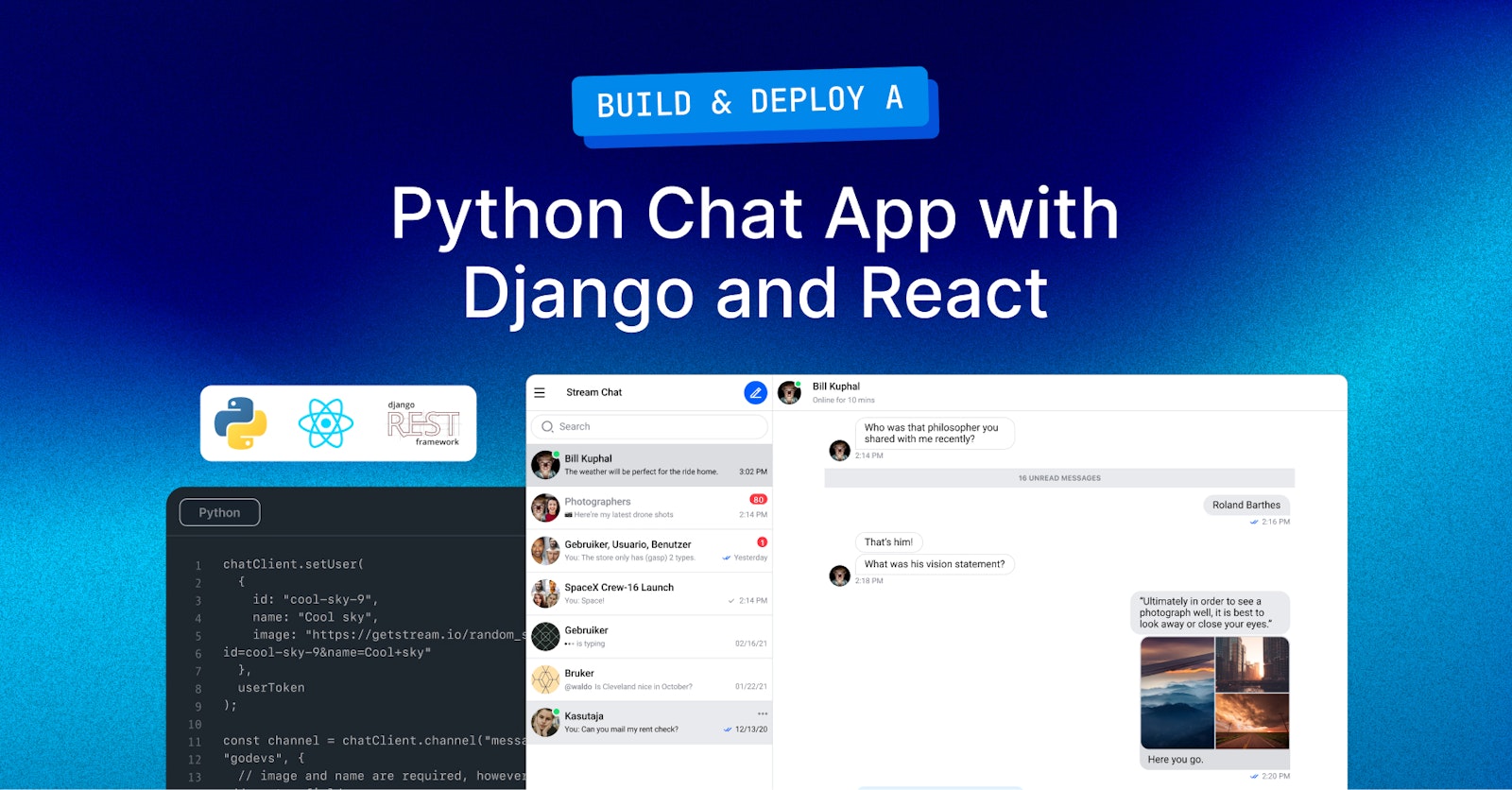Click sender avatar beside 'Who was that philosopher'
Viewport: 1512px width, 790px height.
coord(839,451)
